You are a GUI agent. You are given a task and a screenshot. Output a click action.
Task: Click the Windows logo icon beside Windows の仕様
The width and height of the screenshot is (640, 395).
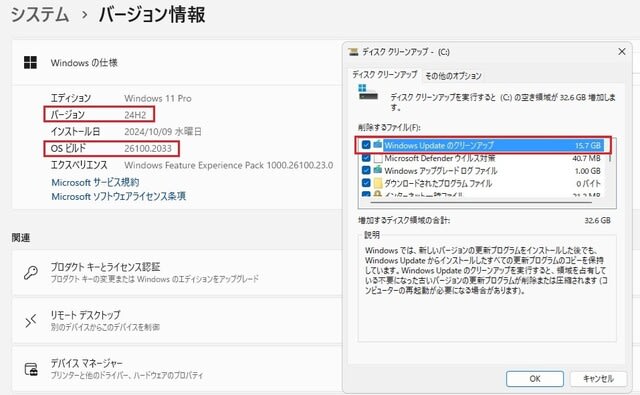[x=30, y=62]
